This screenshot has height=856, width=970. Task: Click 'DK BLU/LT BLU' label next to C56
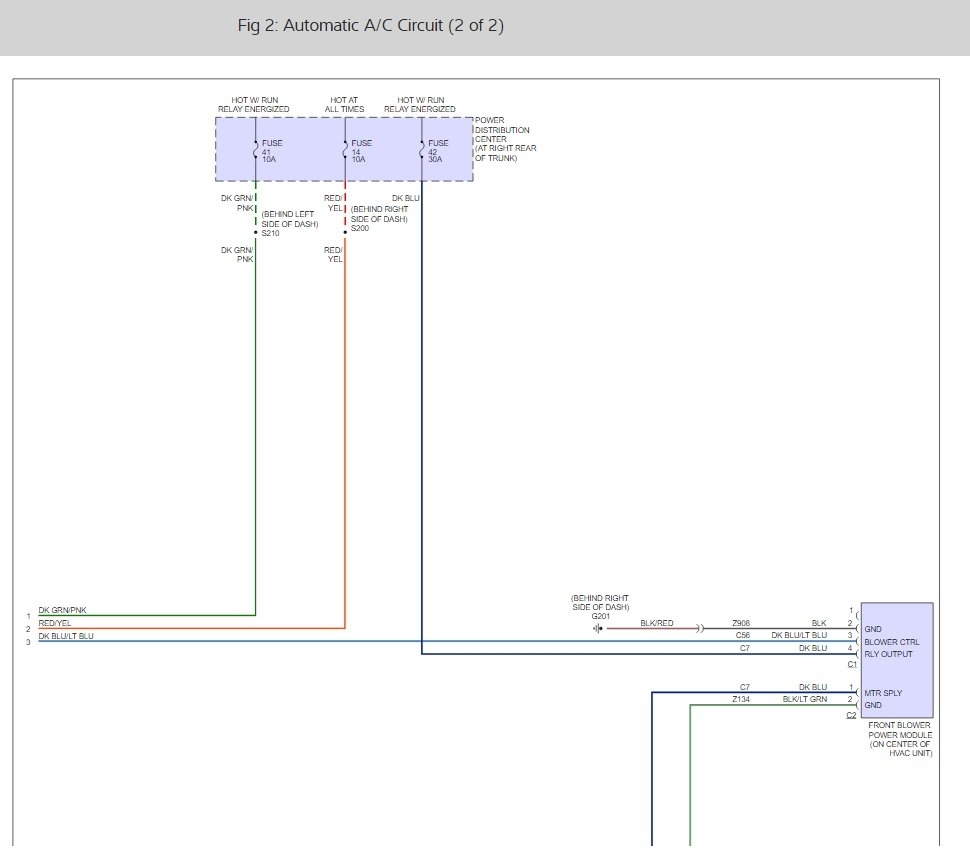pos(799,635)
